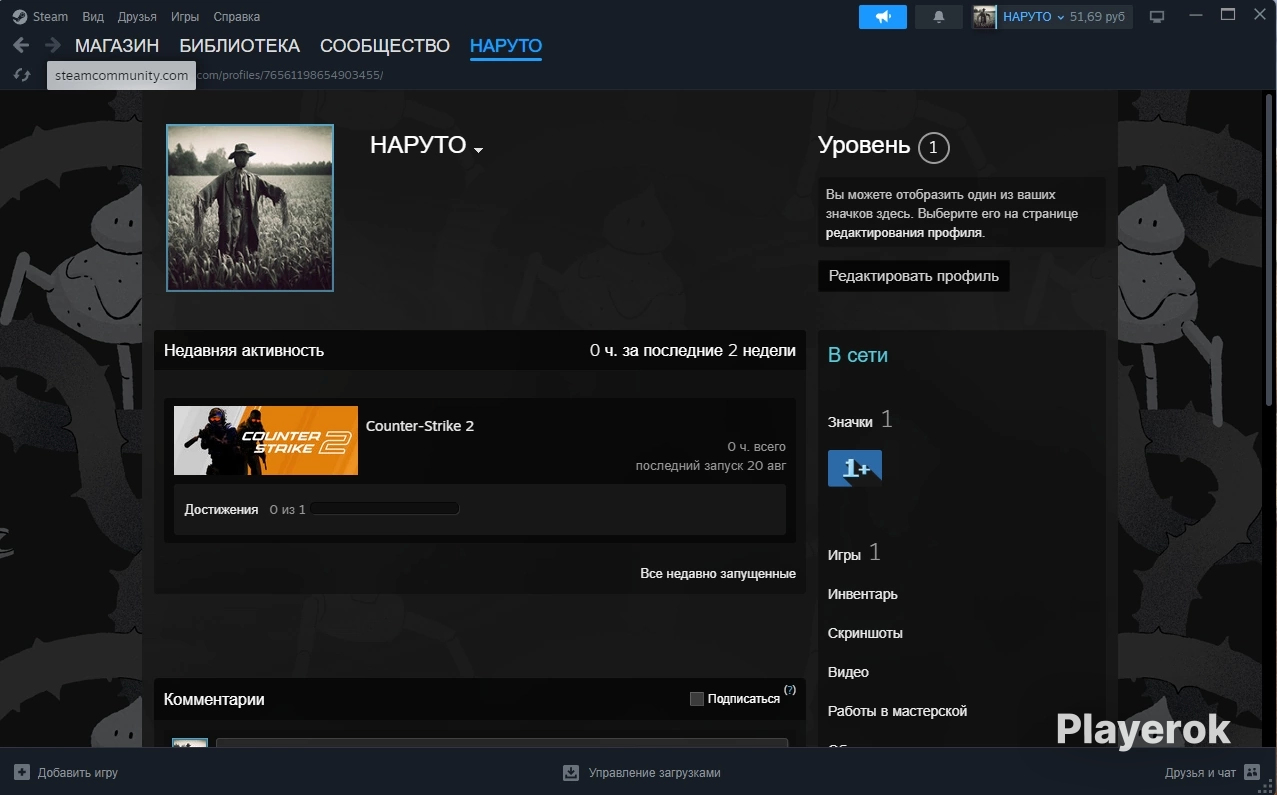Open the scarecrow profile avatar
This screenshot has height=795, width=1277.
250,208
